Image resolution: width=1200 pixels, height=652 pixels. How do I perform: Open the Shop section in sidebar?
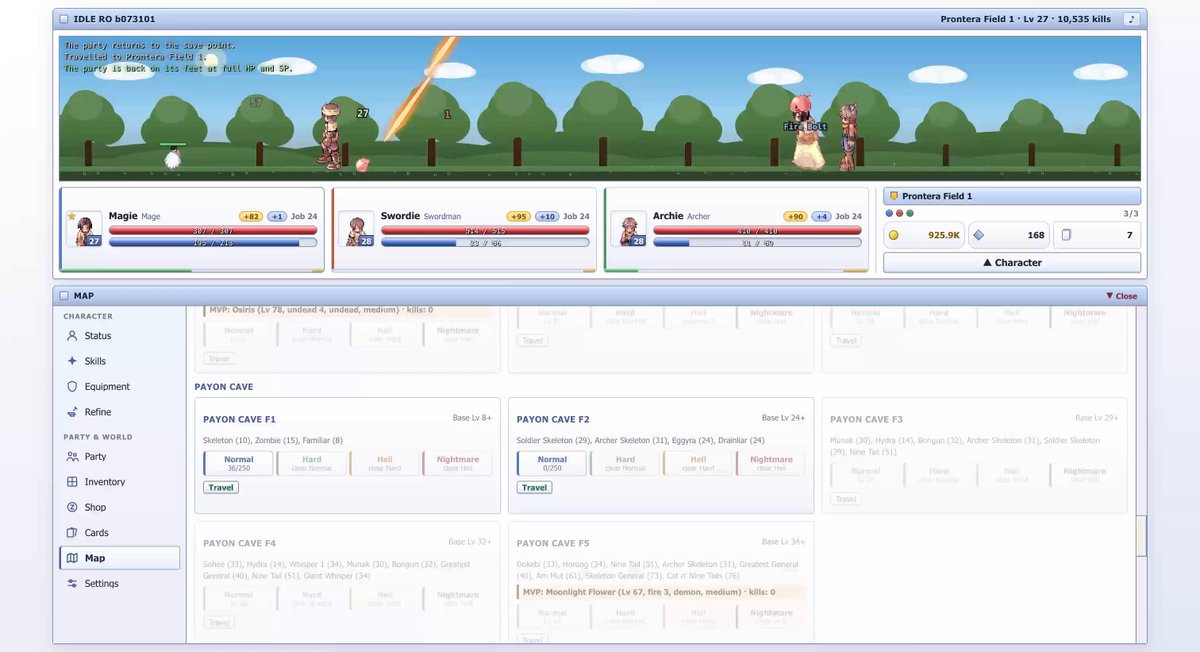pos(120,507)
